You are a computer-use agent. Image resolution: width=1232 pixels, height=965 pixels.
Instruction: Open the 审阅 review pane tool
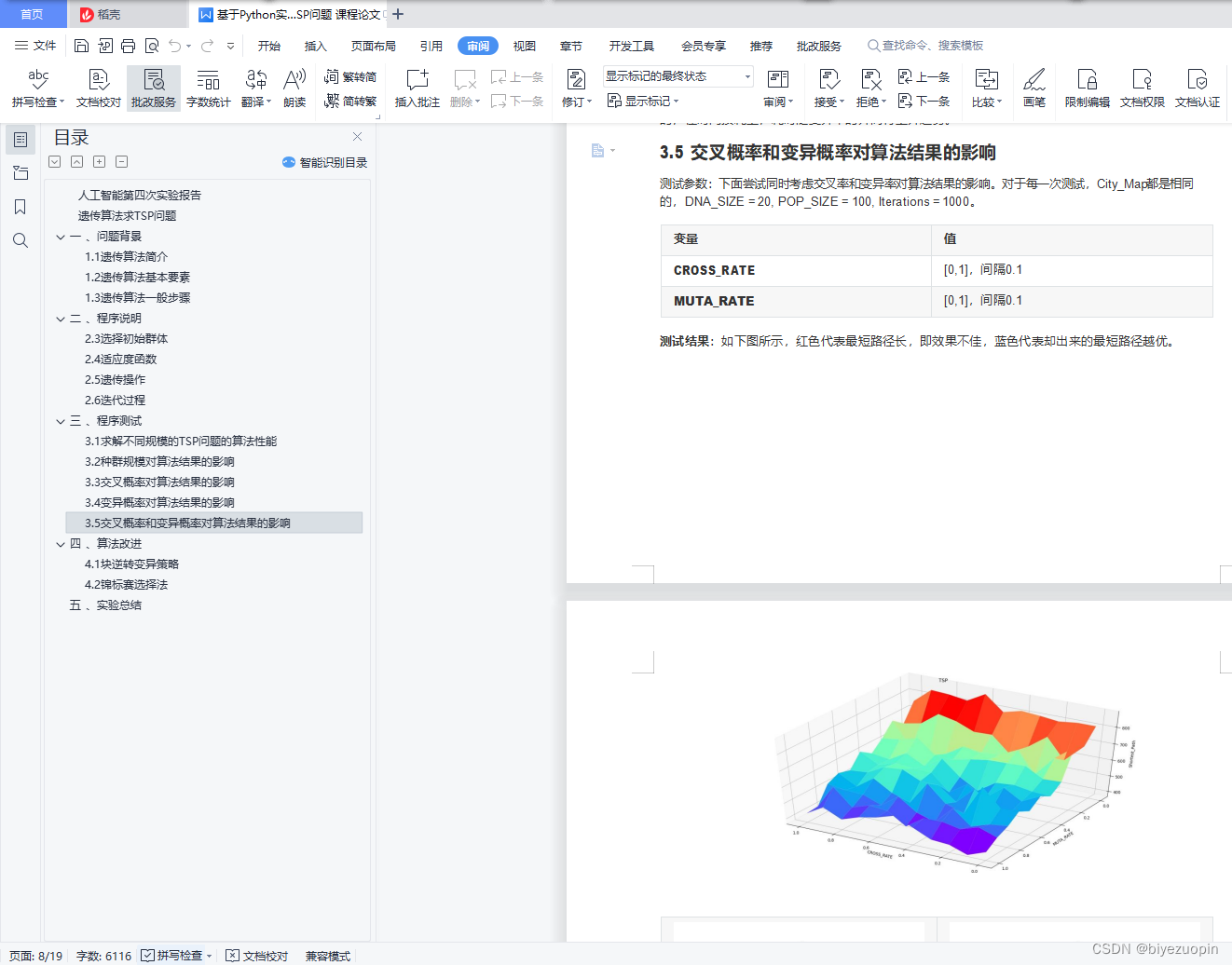(778, 88)
